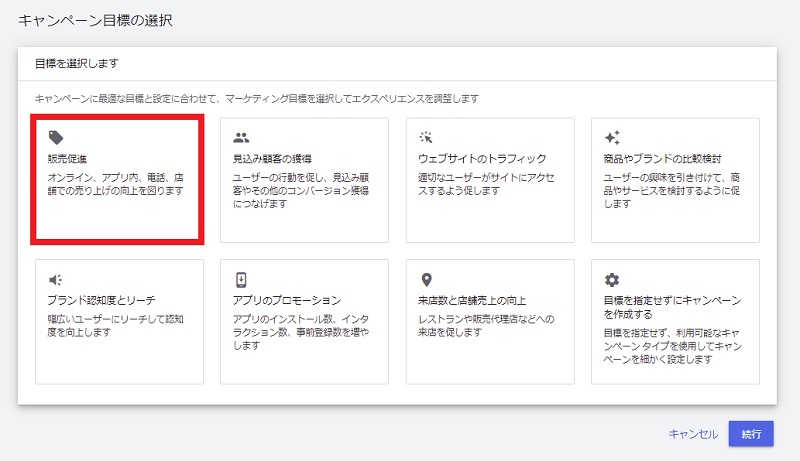Click the sparkle stars icon for 商品やブランドの比較検討
The width and height of the screenshot is (800, 461).
612,137
